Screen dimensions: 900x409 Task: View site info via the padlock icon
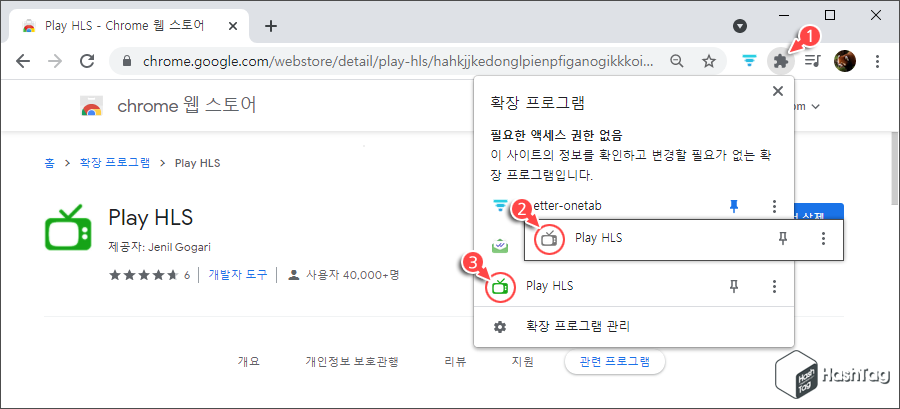(127, 61)
